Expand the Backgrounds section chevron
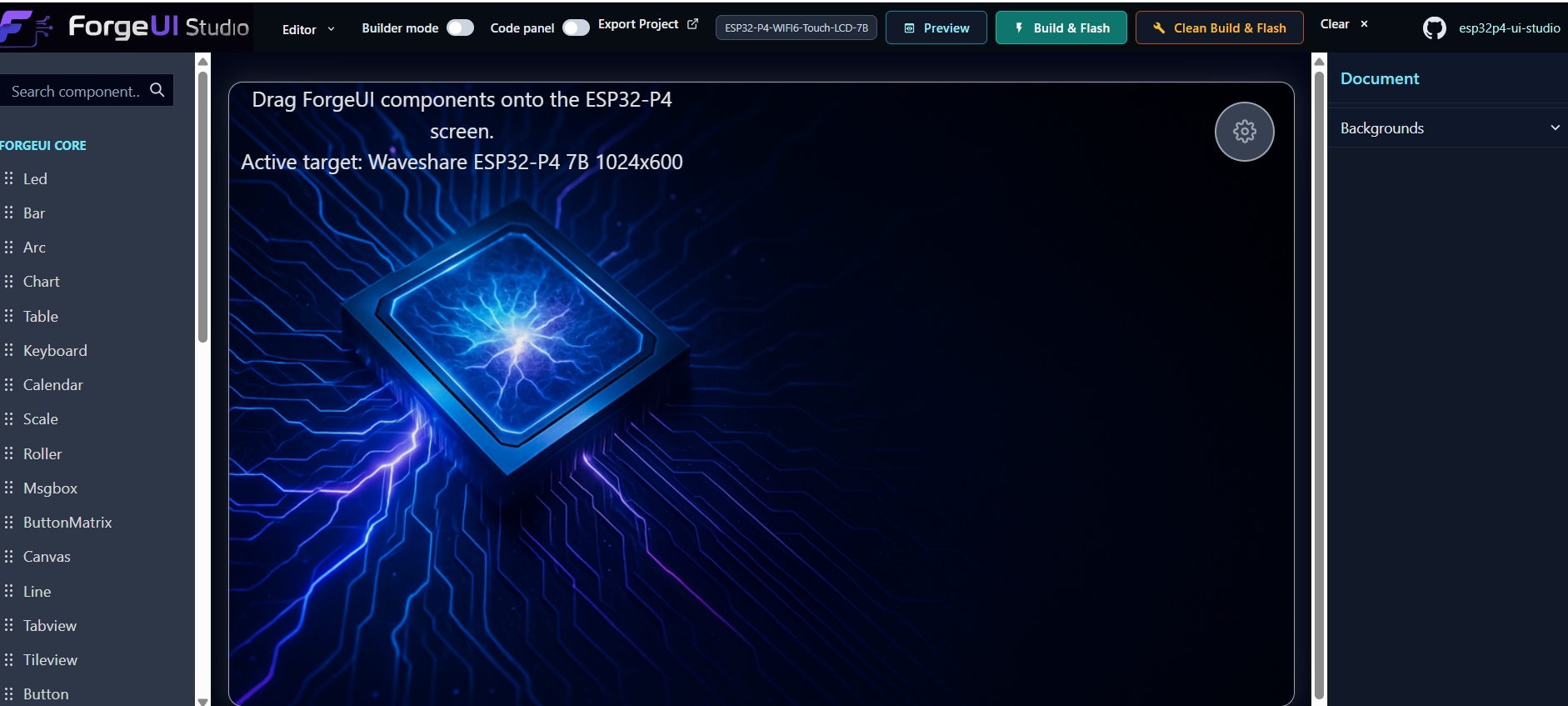Screen dimensions: 1568x706 [1555, 128]
